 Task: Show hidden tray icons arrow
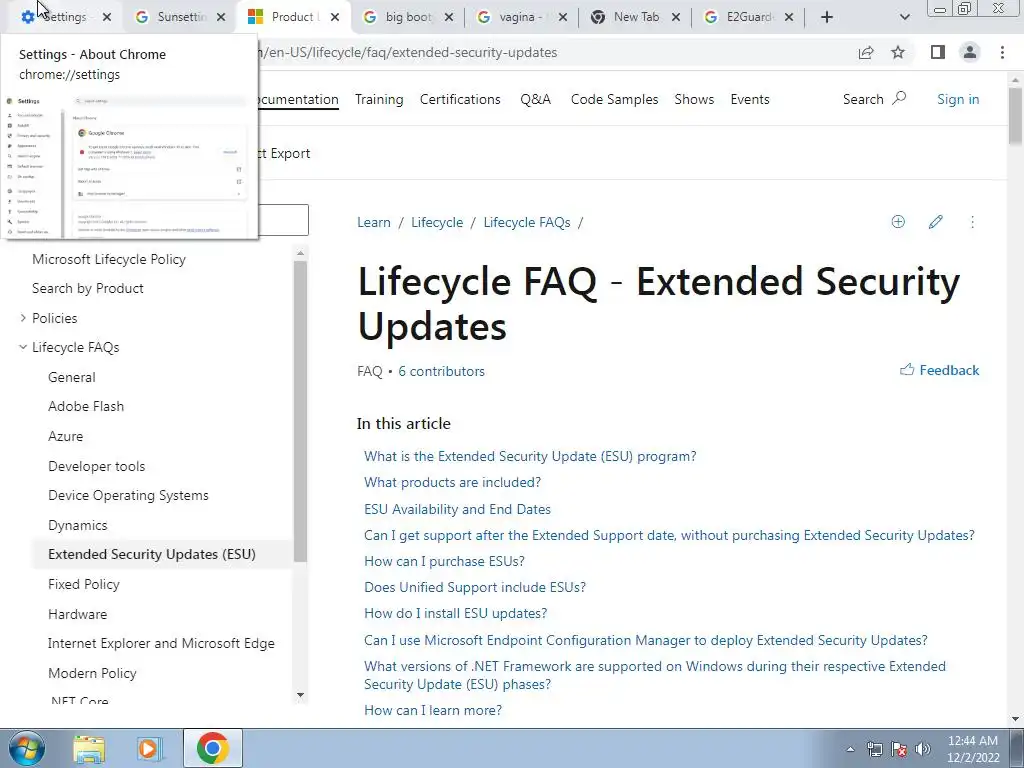(850, 749)
